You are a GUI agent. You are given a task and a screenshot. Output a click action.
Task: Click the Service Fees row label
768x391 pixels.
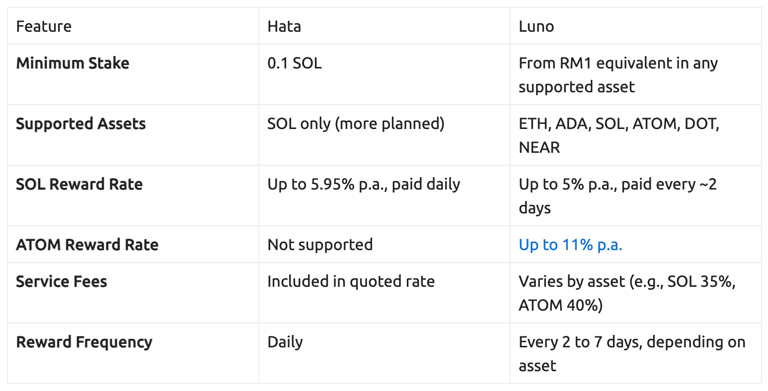[61, 281]
